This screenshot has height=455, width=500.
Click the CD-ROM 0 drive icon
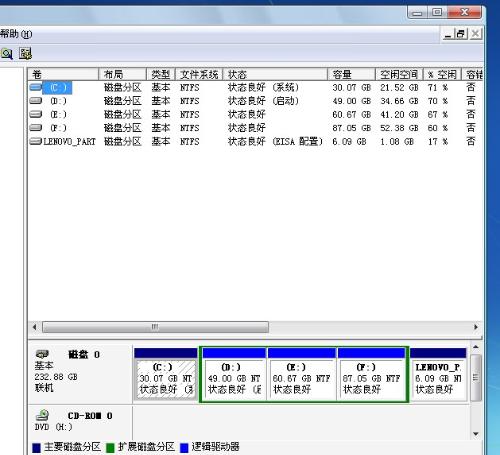42,415
